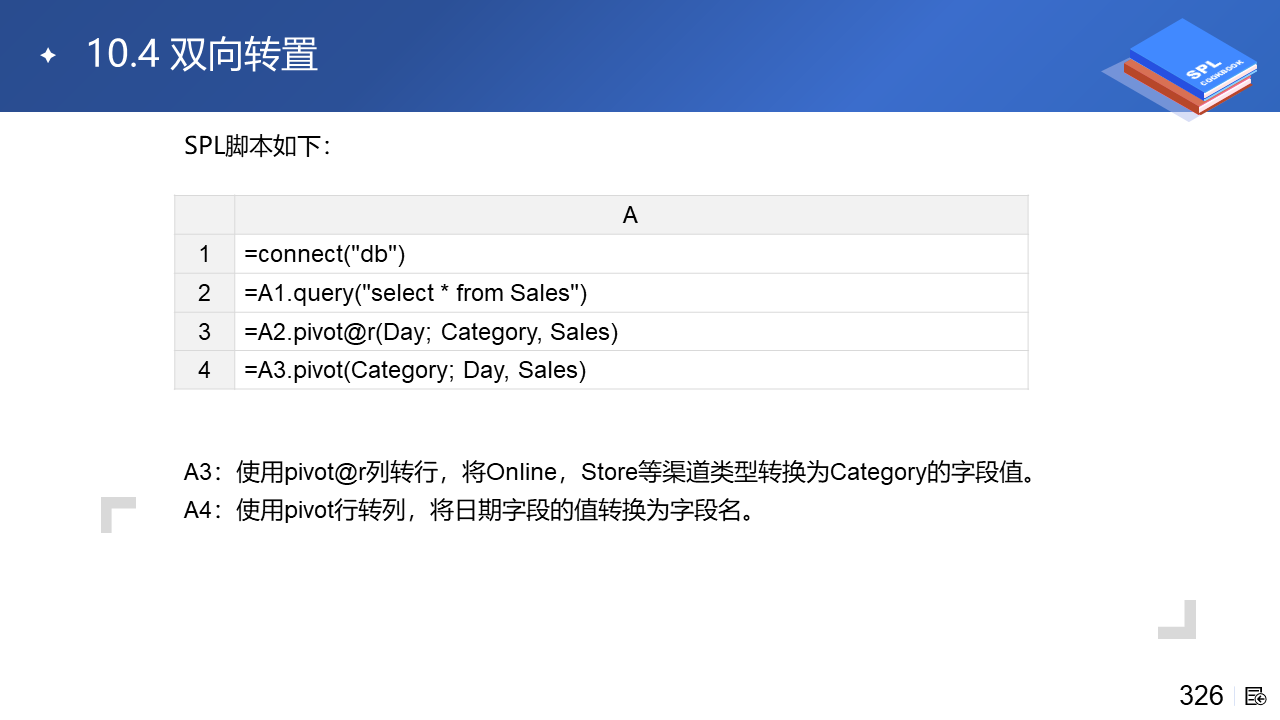1280x720 pixels.
Task: Click the A4 explanation line about pivot
Action: coord(468,510)
